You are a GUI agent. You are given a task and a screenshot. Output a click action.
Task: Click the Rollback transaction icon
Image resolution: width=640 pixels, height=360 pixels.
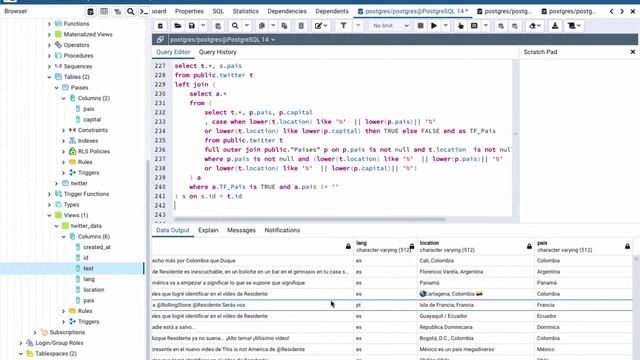(x=515, y=26)
